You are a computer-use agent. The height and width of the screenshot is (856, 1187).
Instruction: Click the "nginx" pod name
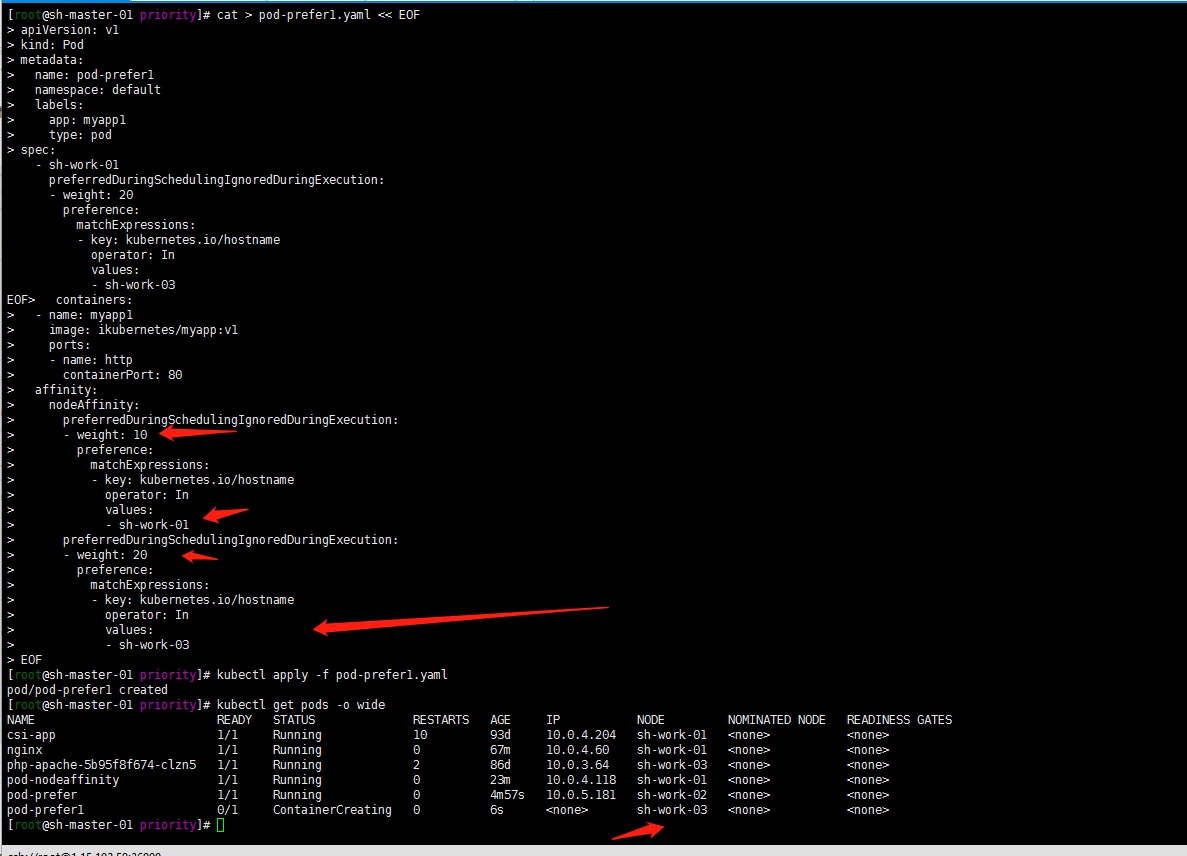click(x=24, y=751)
